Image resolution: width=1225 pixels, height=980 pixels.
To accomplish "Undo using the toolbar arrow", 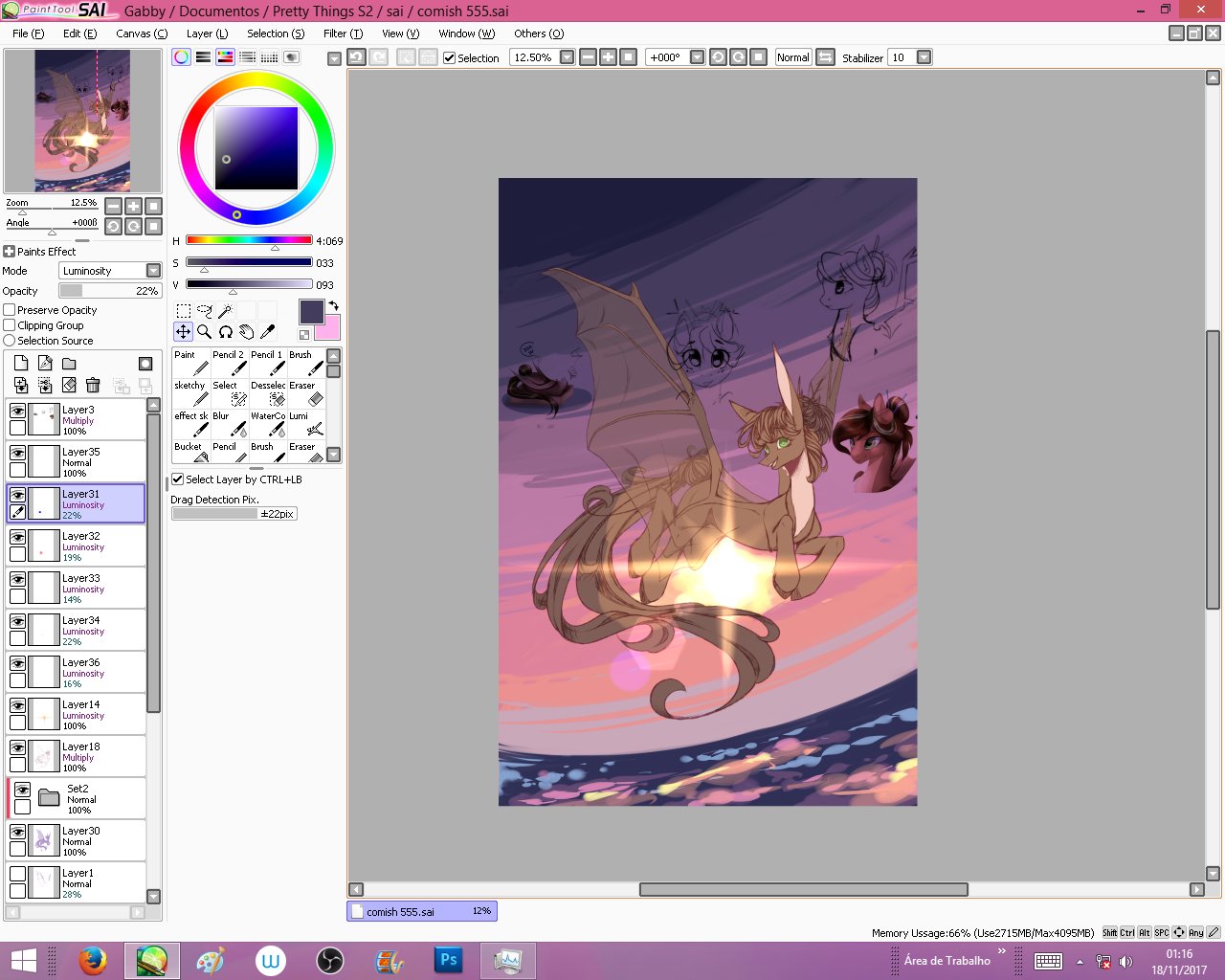I will (356, 57).
